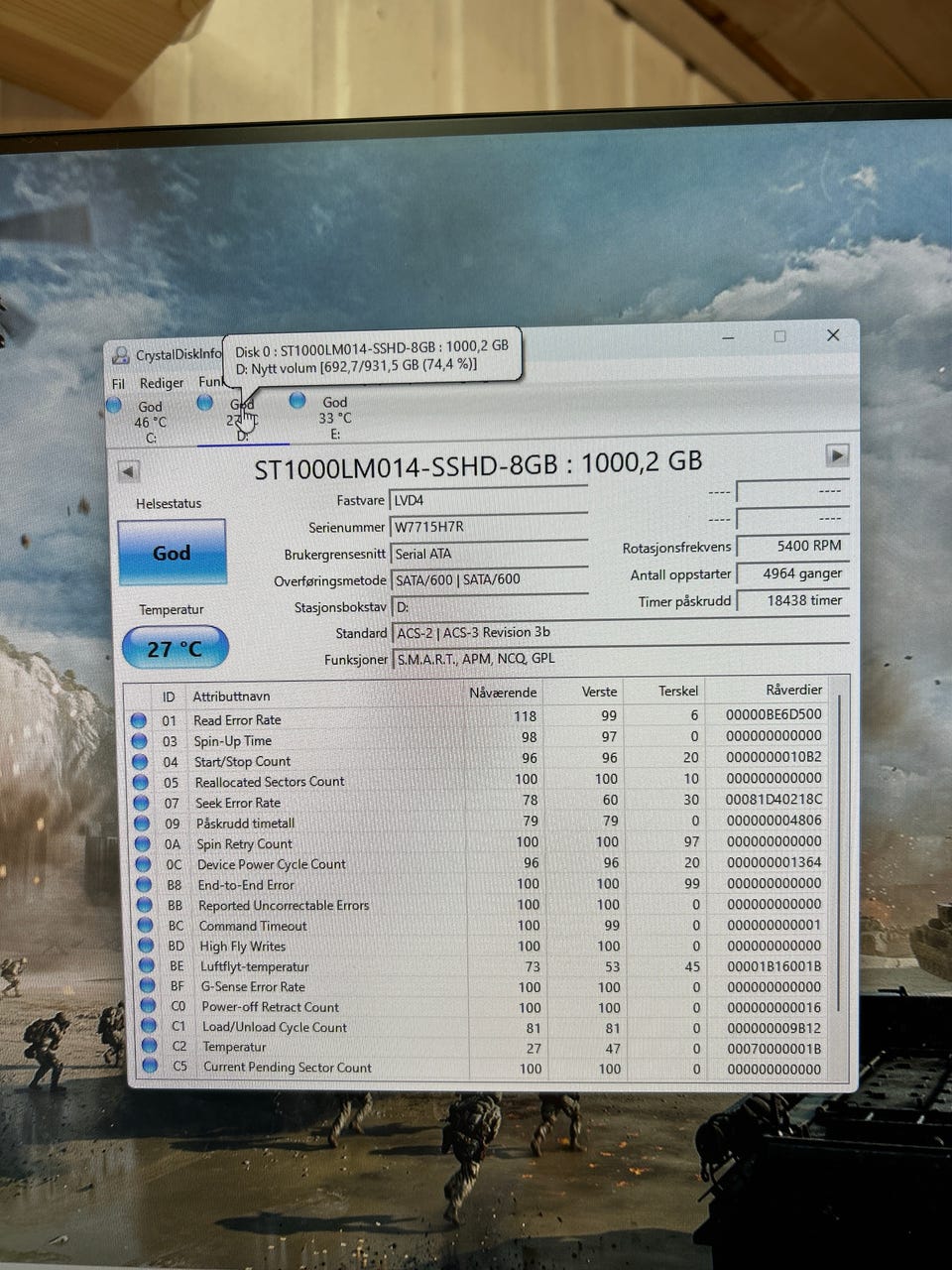Select drive C: status orb

114,404
